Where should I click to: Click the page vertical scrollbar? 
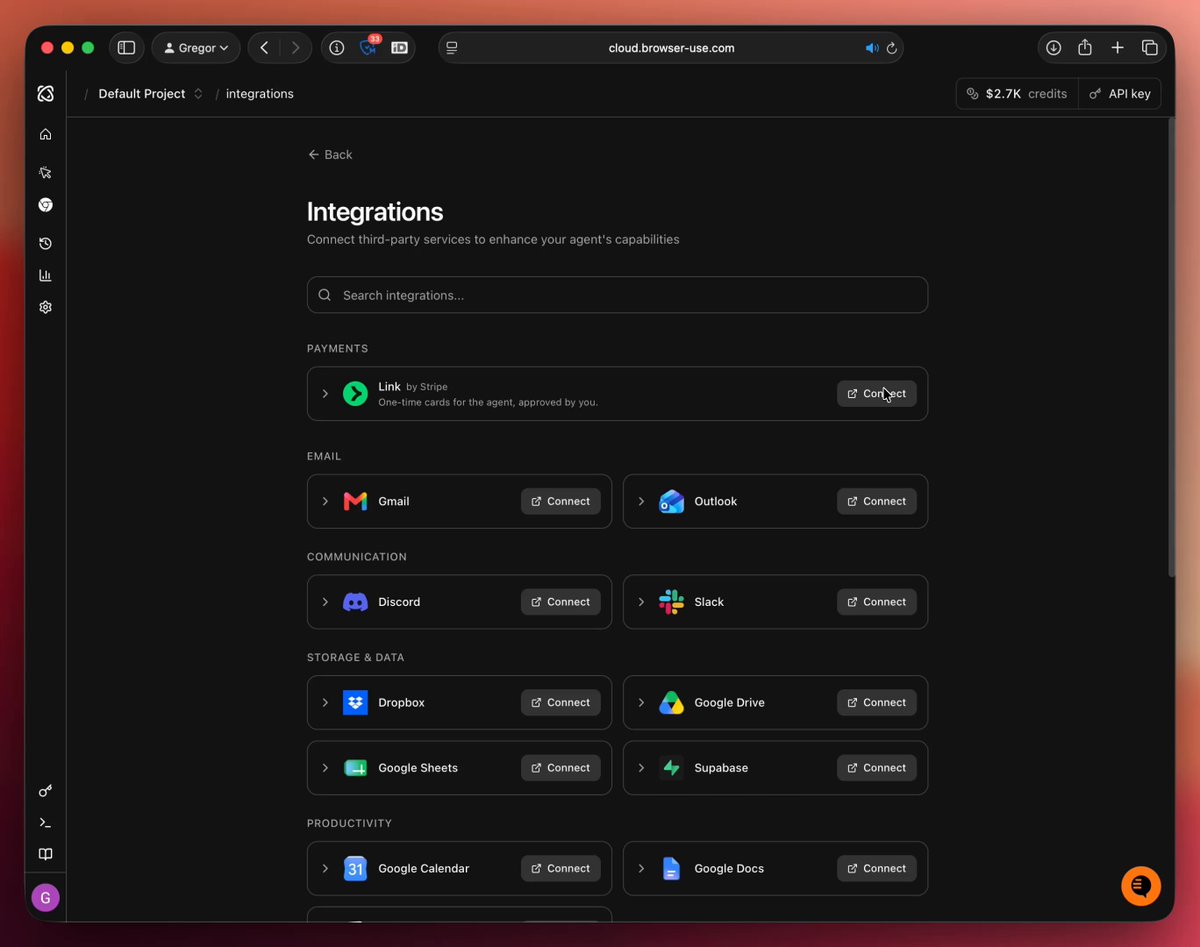click(1171, 347)
